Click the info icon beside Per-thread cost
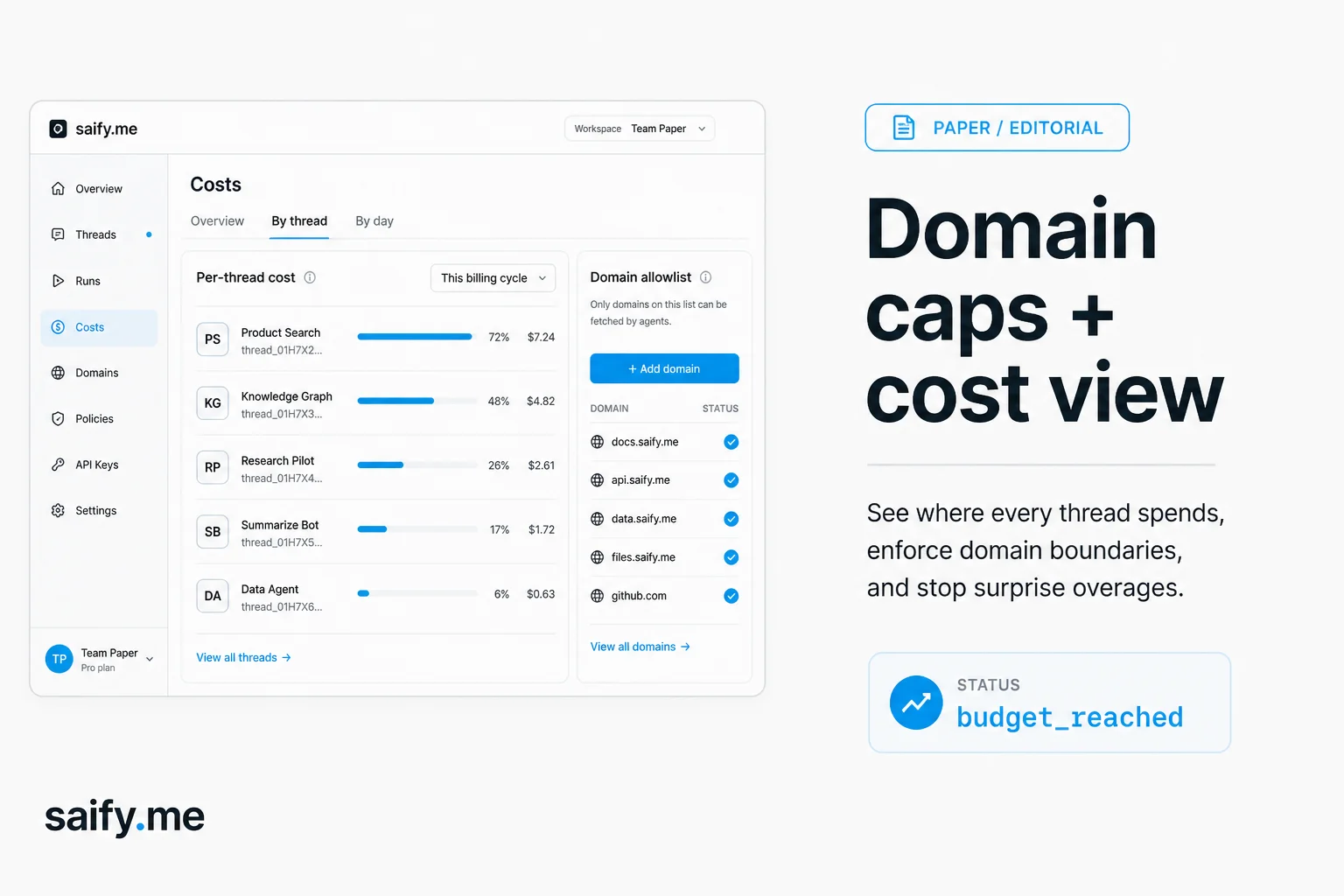1344x896 pixels. coord(310,277)
